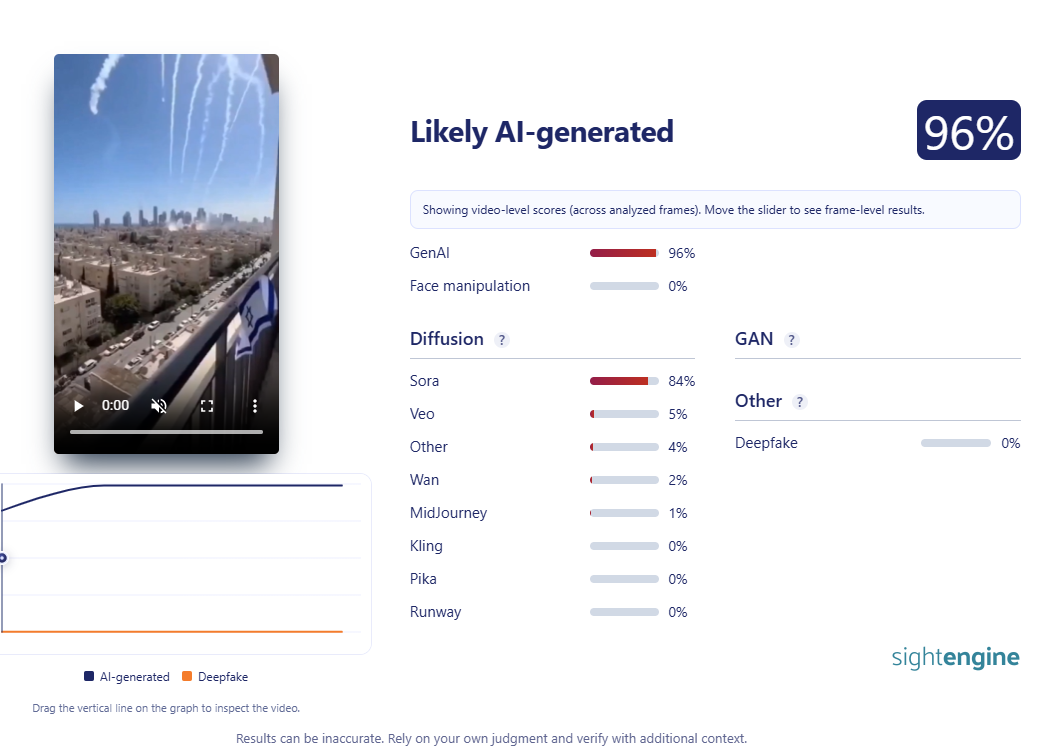
Task: Click the GenAI score bar
Action: point(624,253)
